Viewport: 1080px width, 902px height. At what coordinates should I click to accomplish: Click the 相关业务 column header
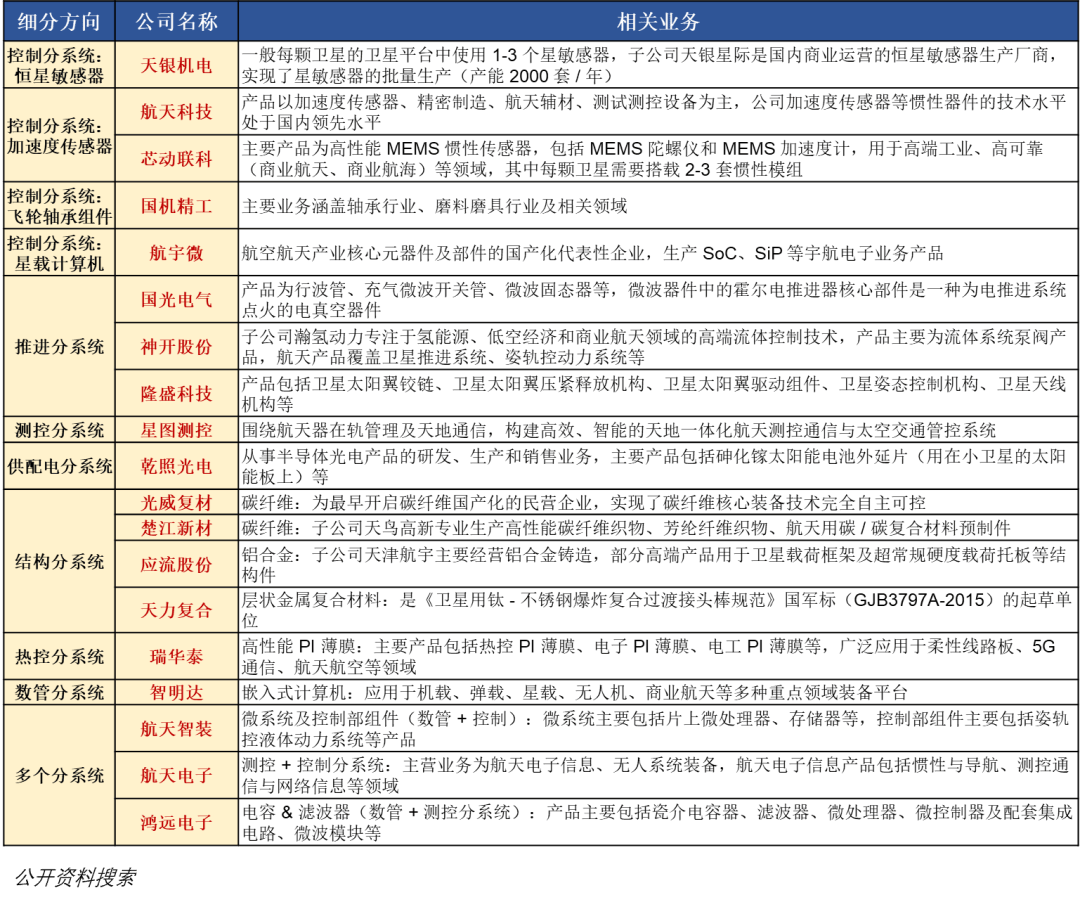click(x=656, y=19)
